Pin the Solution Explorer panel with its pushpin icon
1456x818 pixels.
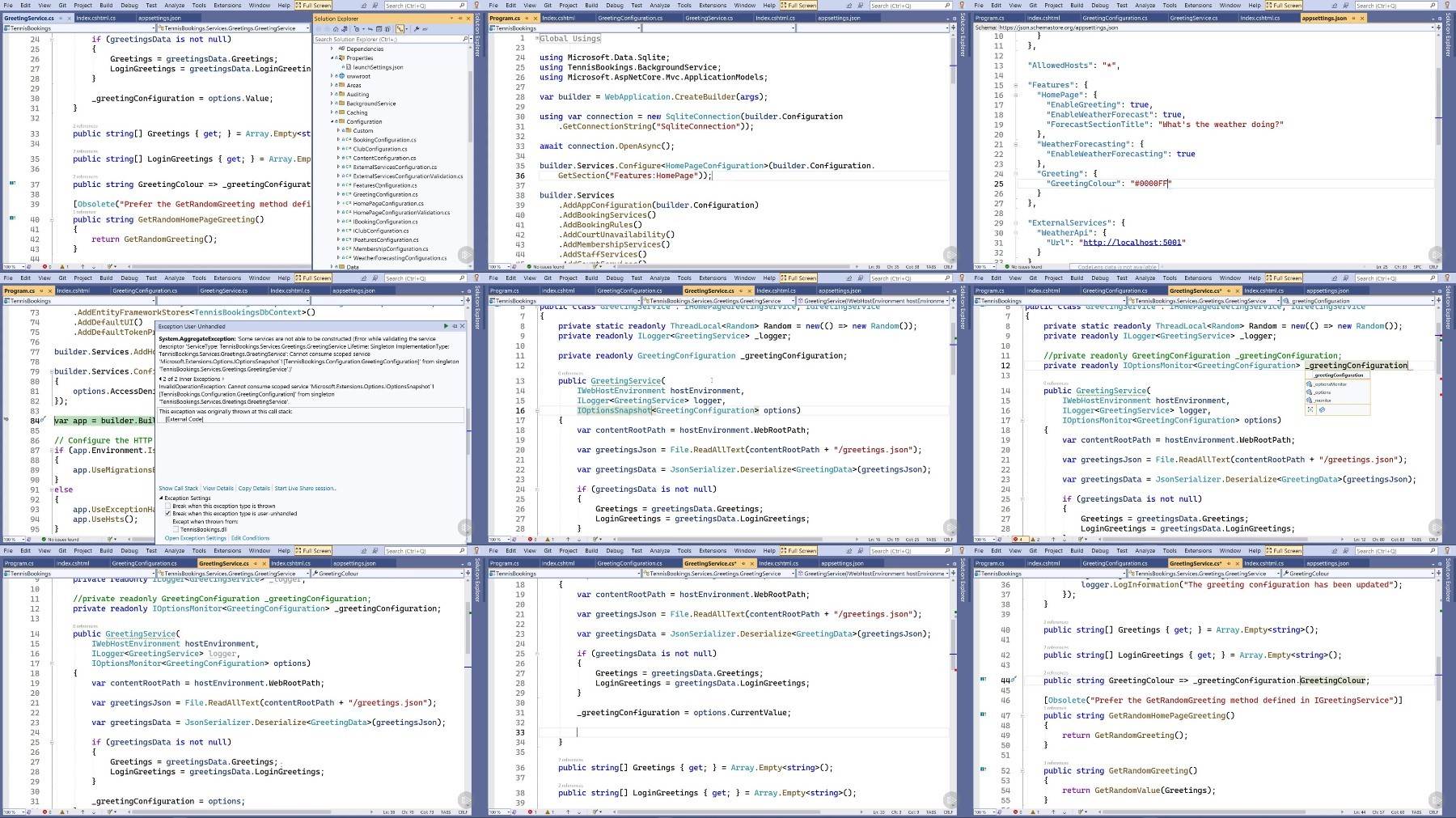point(460,19)
